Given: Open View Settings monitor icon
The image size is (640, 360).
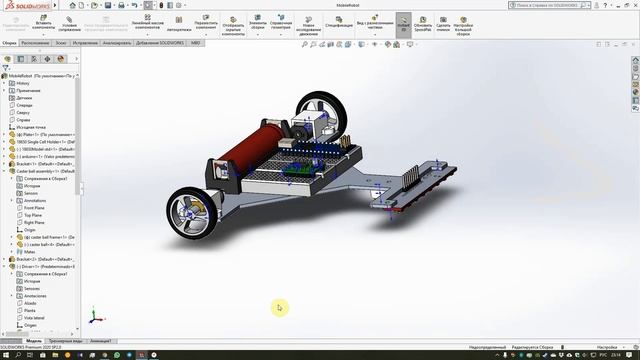Looking at the screenshot, I should click(410, 44).
